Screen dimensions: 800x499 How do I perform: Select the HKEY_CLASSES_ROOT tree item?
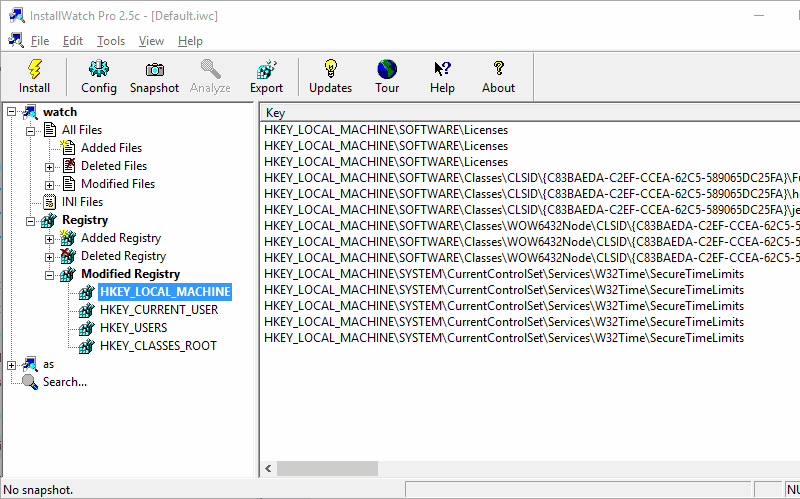coord(158,346)
